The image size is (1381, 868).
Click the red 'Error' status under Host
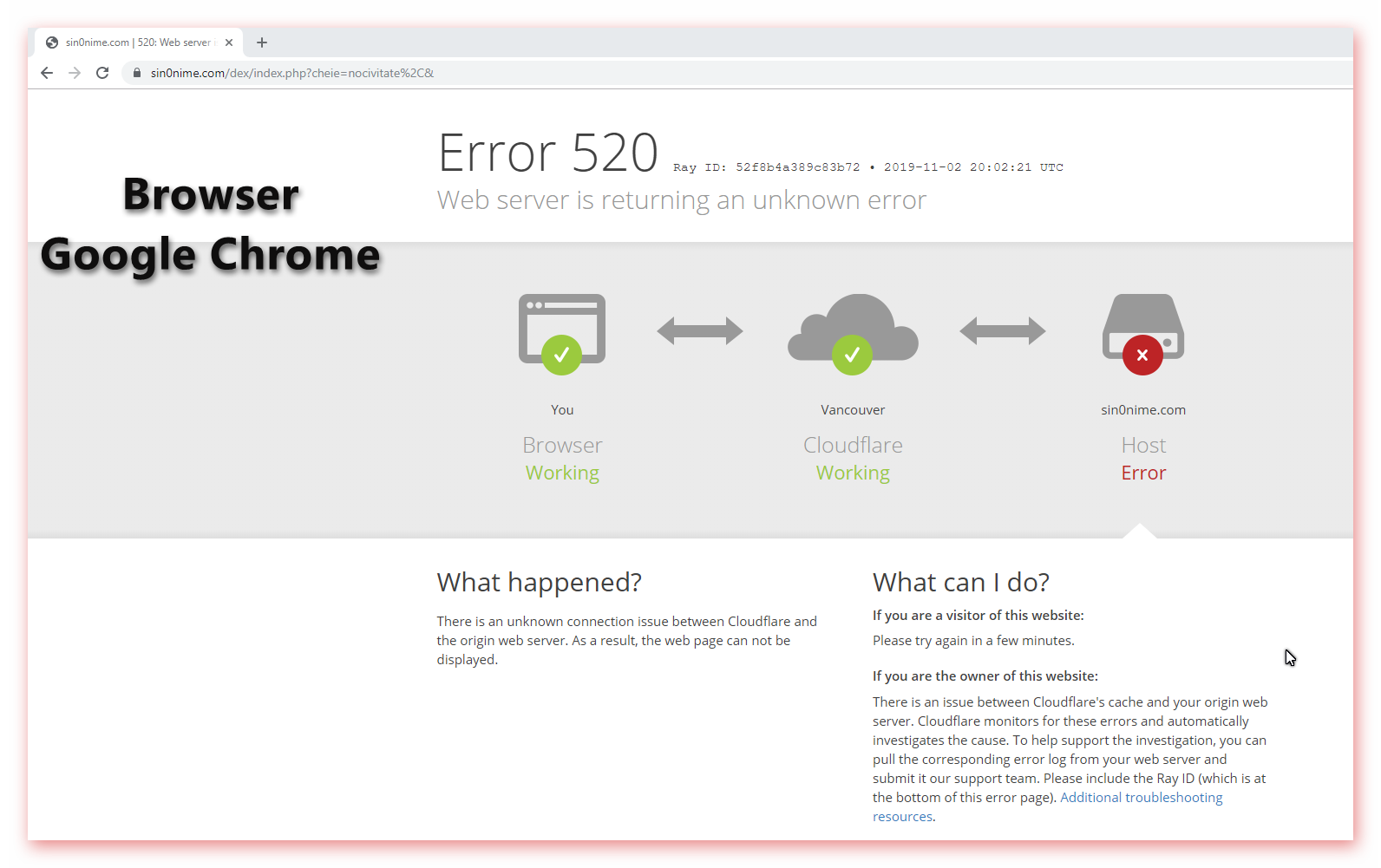(1143, 473)
